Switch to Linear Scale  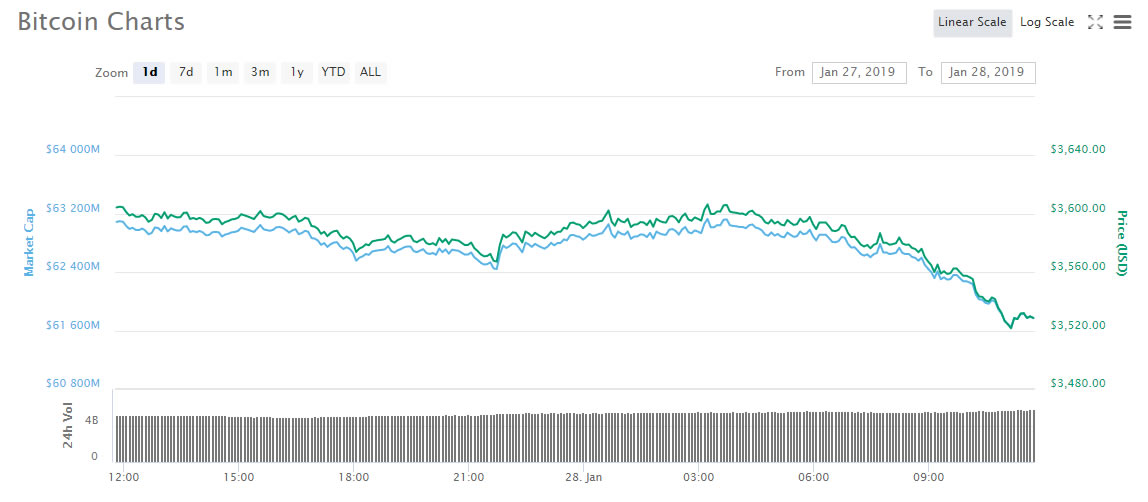coord(972,23)
